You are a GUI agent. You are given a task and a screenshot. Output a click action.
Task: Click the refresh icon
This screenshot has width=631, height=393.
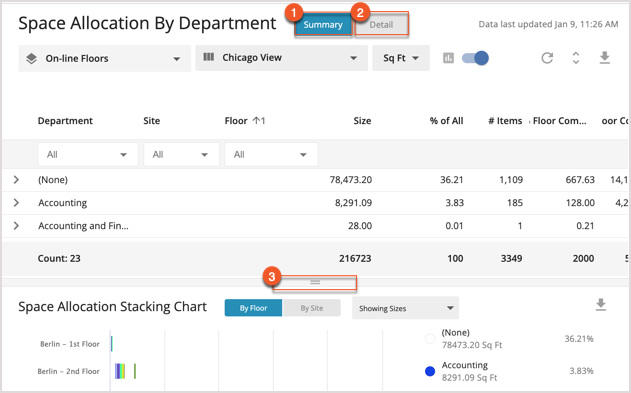[547, 58]
